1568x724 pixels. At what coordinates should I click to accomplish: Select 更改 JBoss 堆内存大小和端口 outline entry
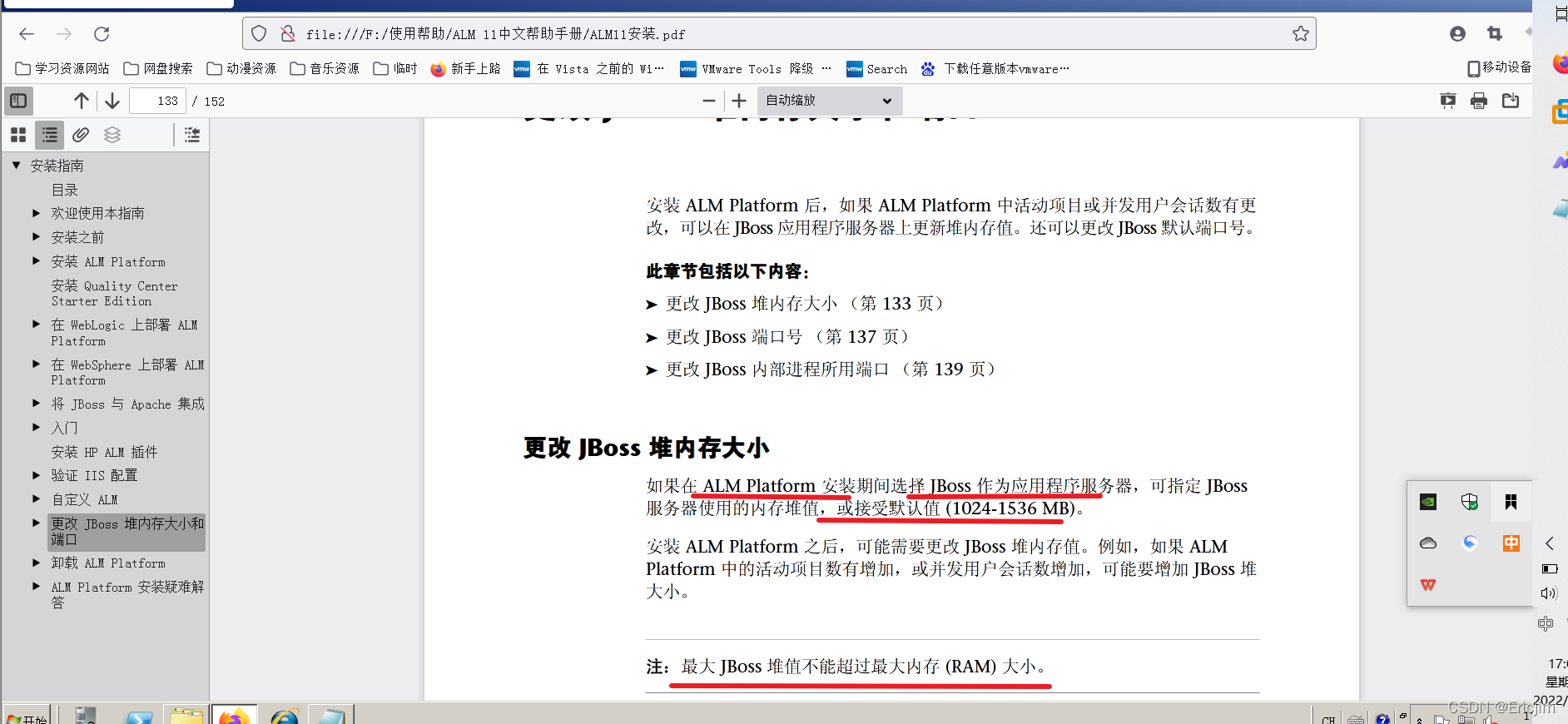coord(127,532)
